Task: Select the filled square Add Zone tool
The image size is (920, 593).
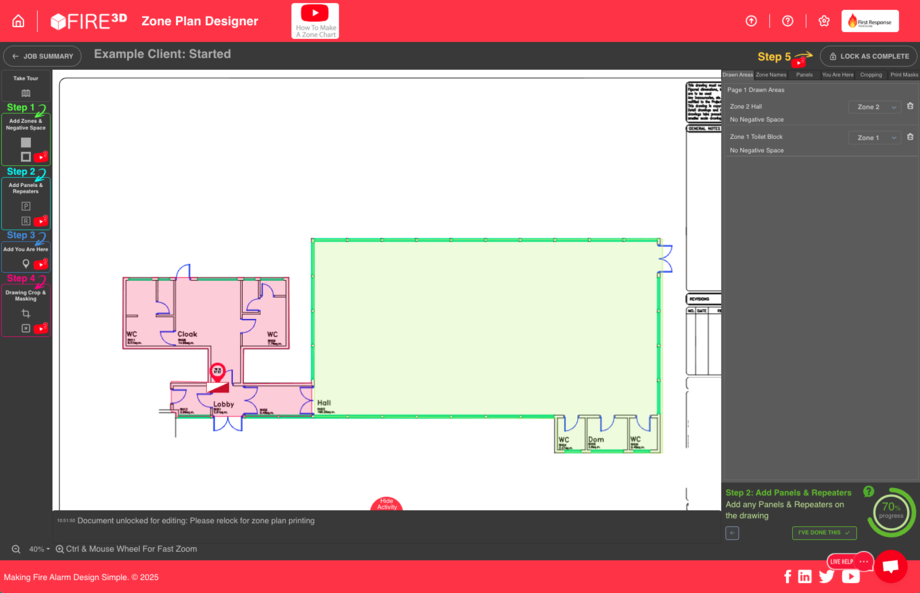Action: tap(26, 142)
